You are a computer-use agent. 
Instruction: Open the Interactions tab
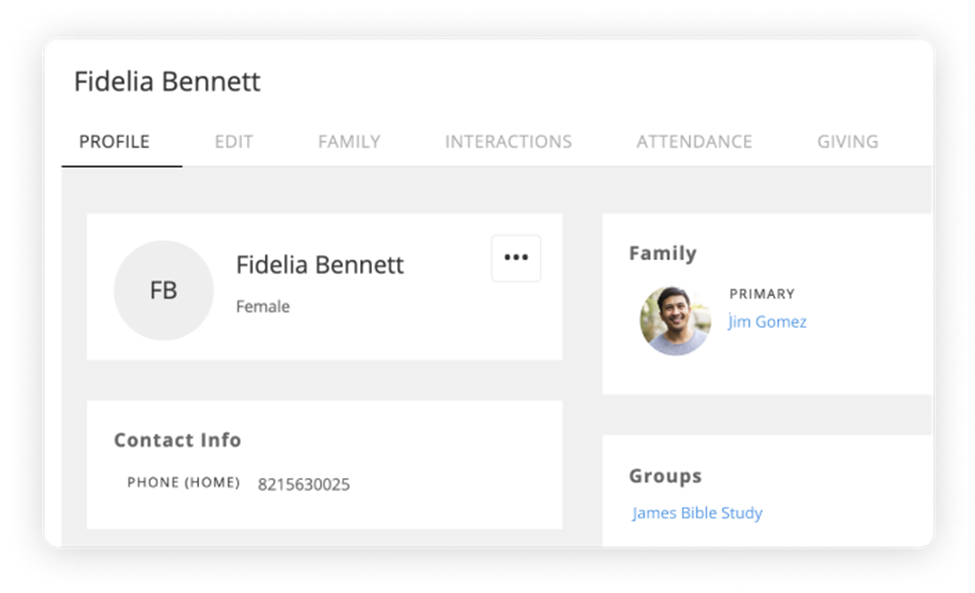click(x=509, y=141)
